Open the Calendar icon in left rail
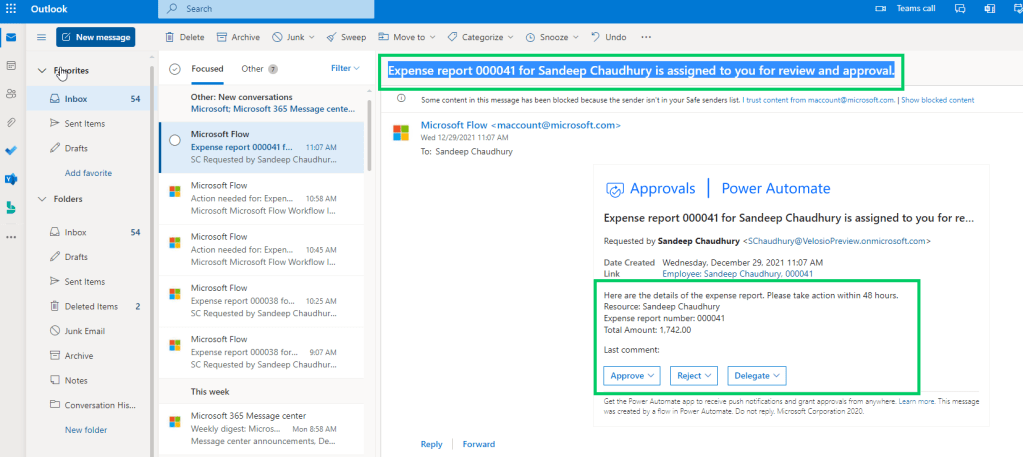1023x457 pixels. (11, 65)
